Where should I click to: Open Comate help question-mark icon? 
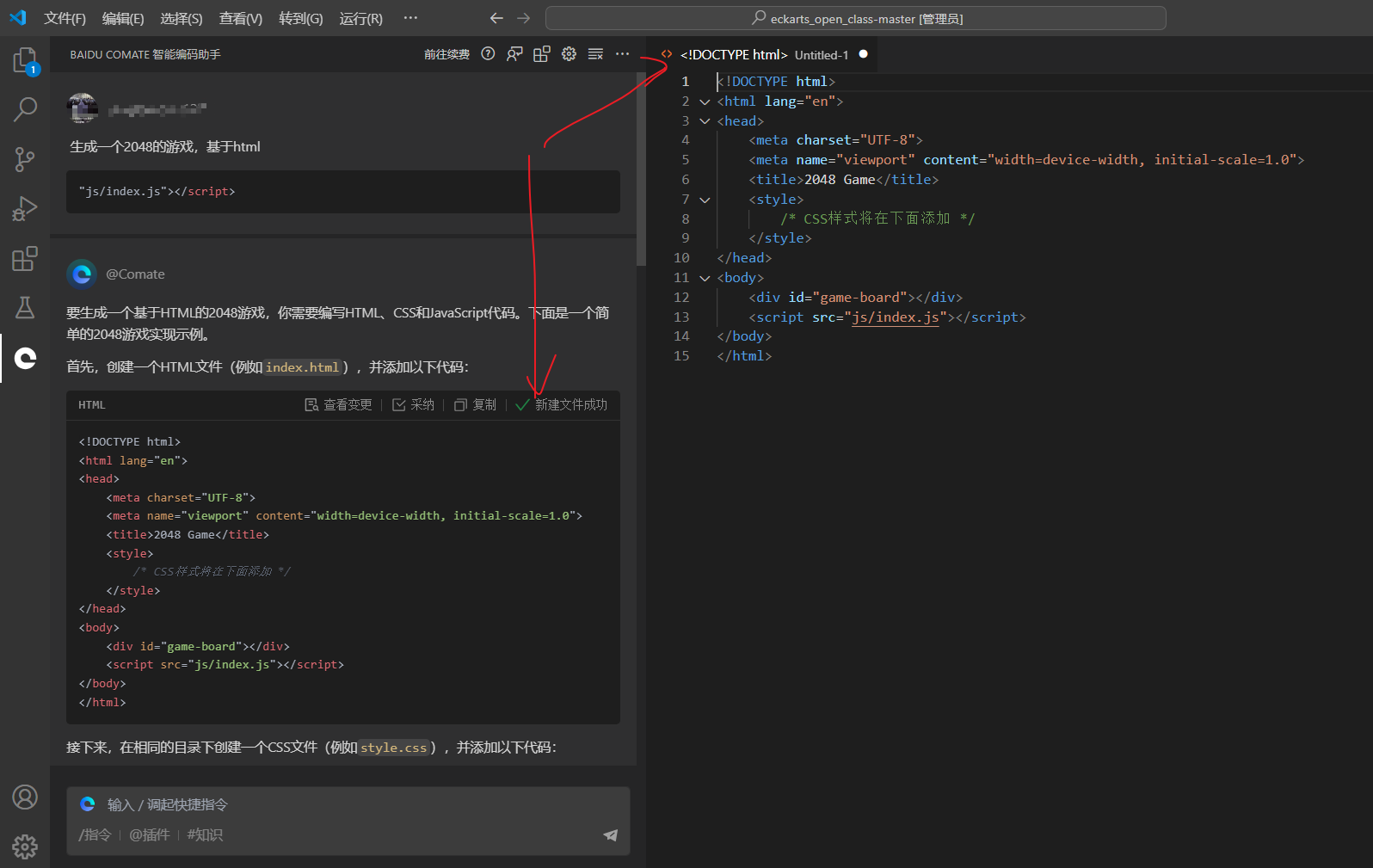[x=488, y=54]
